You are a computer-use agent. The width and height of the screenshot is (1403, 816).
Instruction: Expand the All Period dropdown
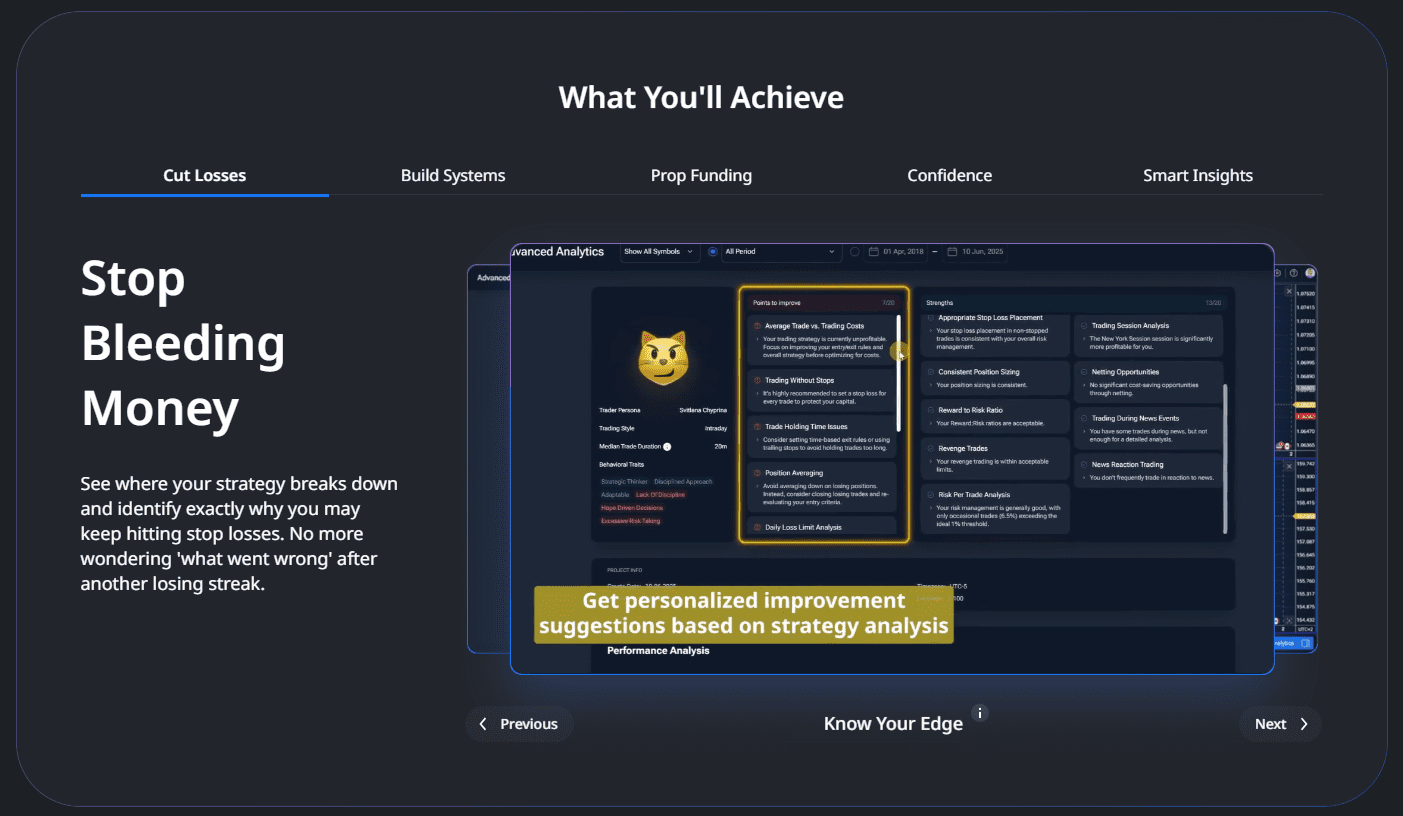780,252
